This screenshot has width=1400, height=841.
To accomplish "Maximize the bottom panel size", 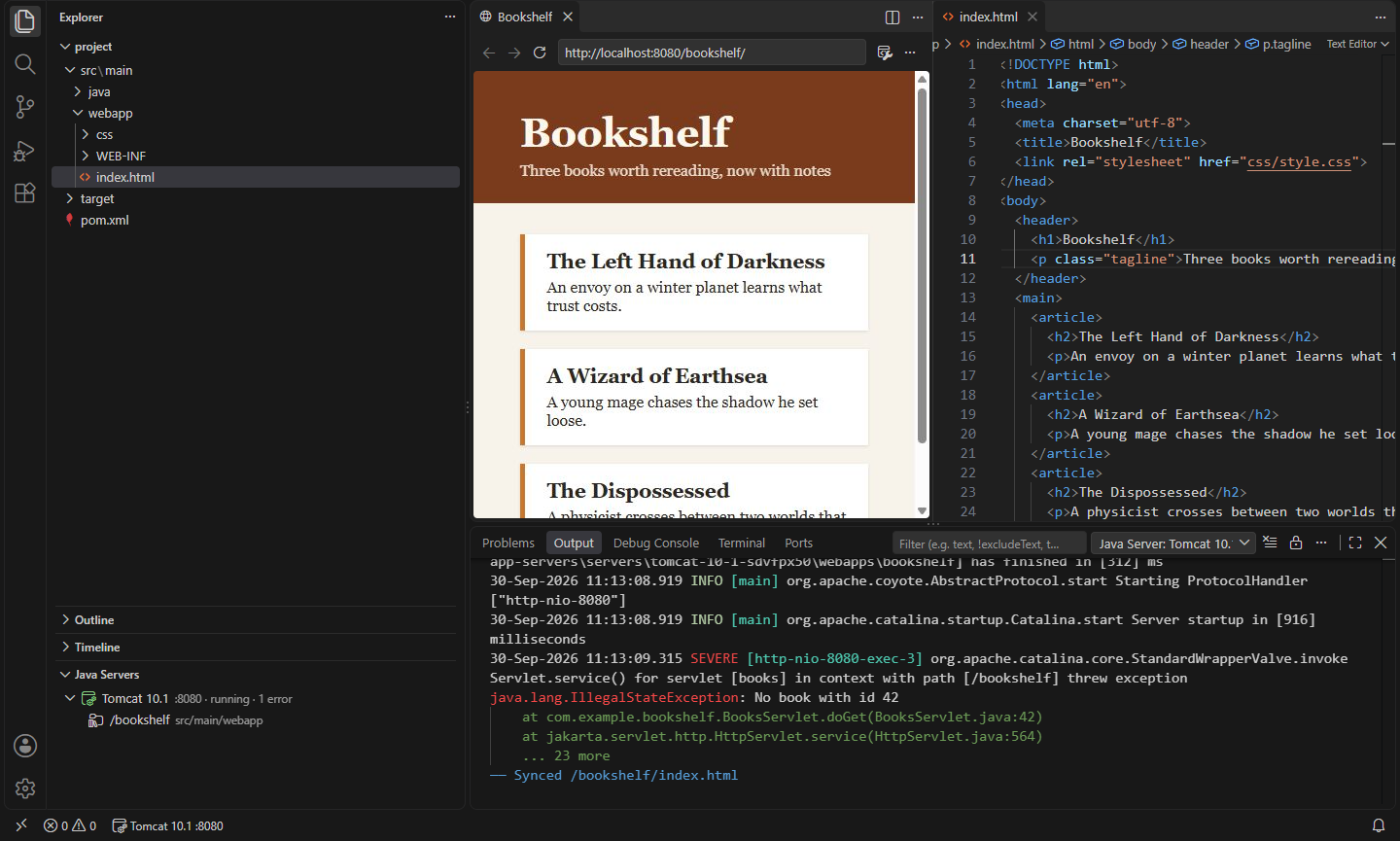I will (x=1355, y=543).
